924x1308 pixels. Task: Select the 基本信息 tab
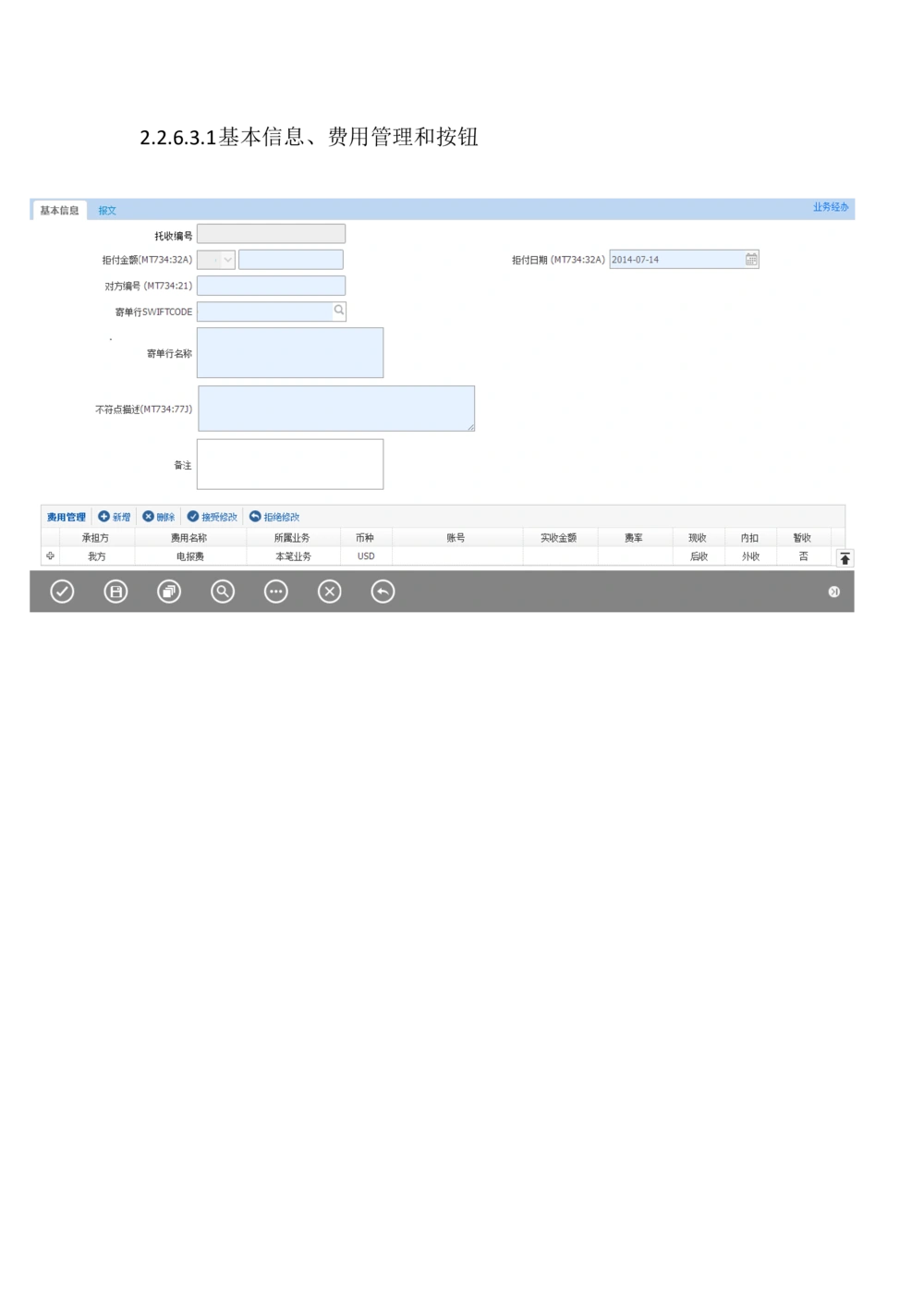pyautogui.click(x=59, y=211)
